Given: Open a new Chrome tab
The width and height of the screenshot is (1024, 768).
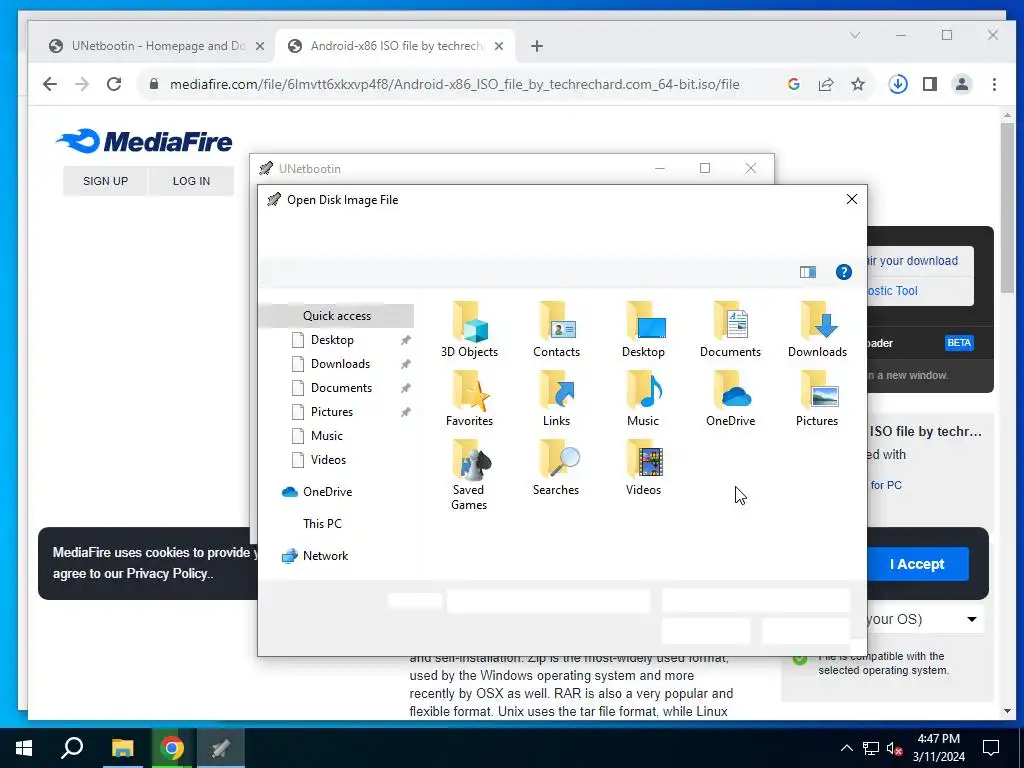Looking at the screenshot, I should click(537, 46).
